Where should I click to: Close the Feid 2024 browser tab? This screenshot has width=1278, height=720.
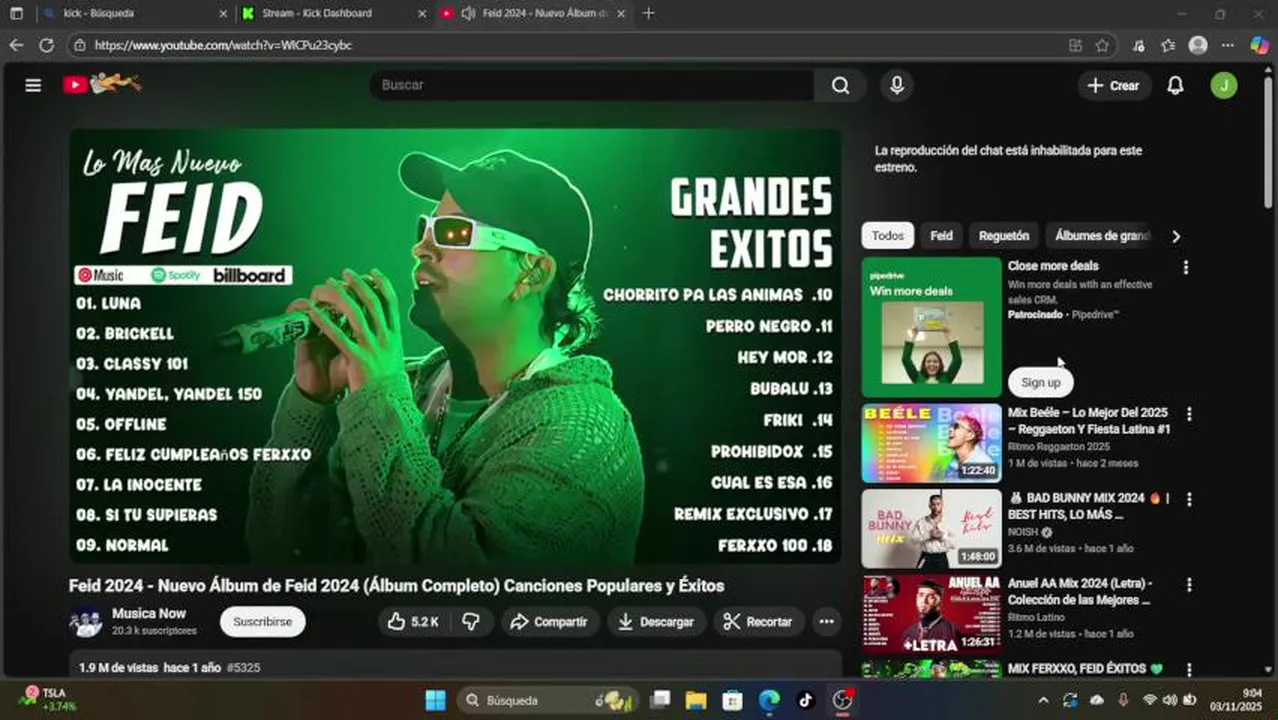(621, 13)
